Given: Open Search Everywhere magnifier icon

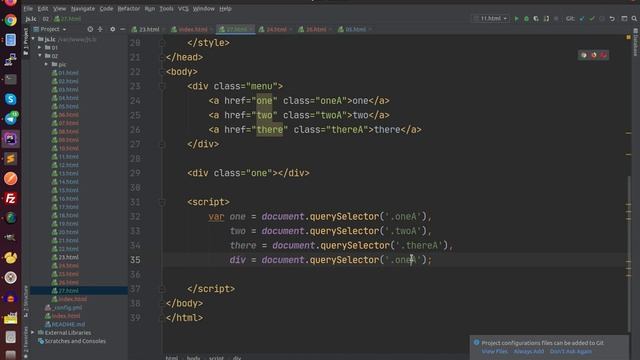Looking at the screenshot, I should 634,19.
